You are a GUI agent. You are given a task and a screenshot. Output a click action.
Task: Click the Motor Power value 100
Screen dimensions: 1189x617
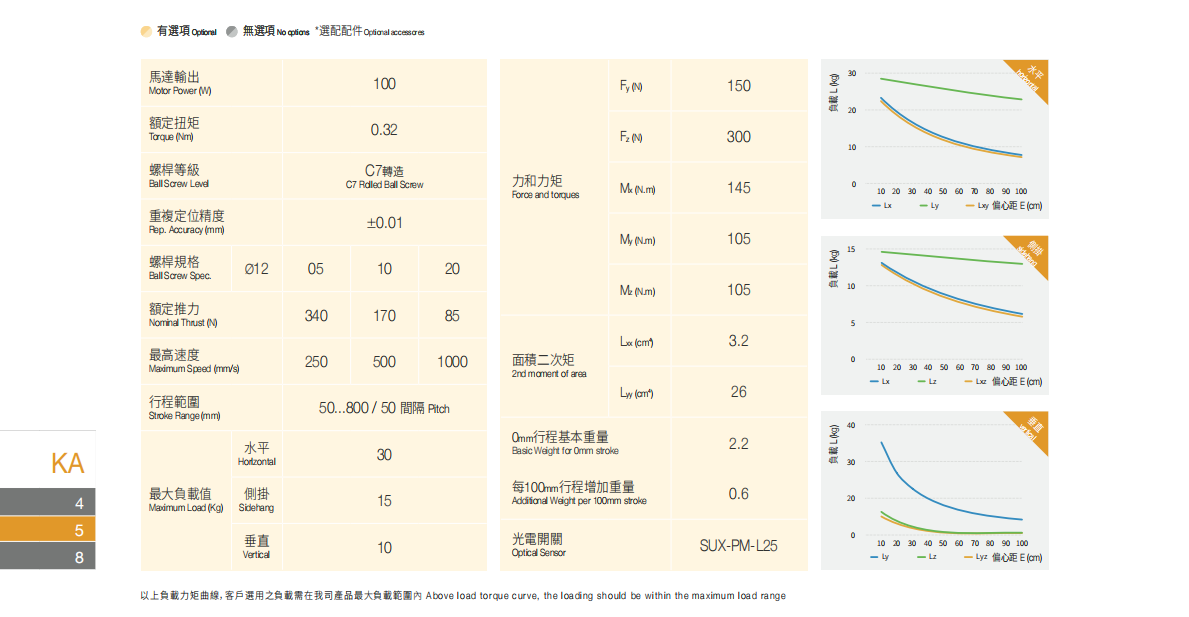coord(384,84)
